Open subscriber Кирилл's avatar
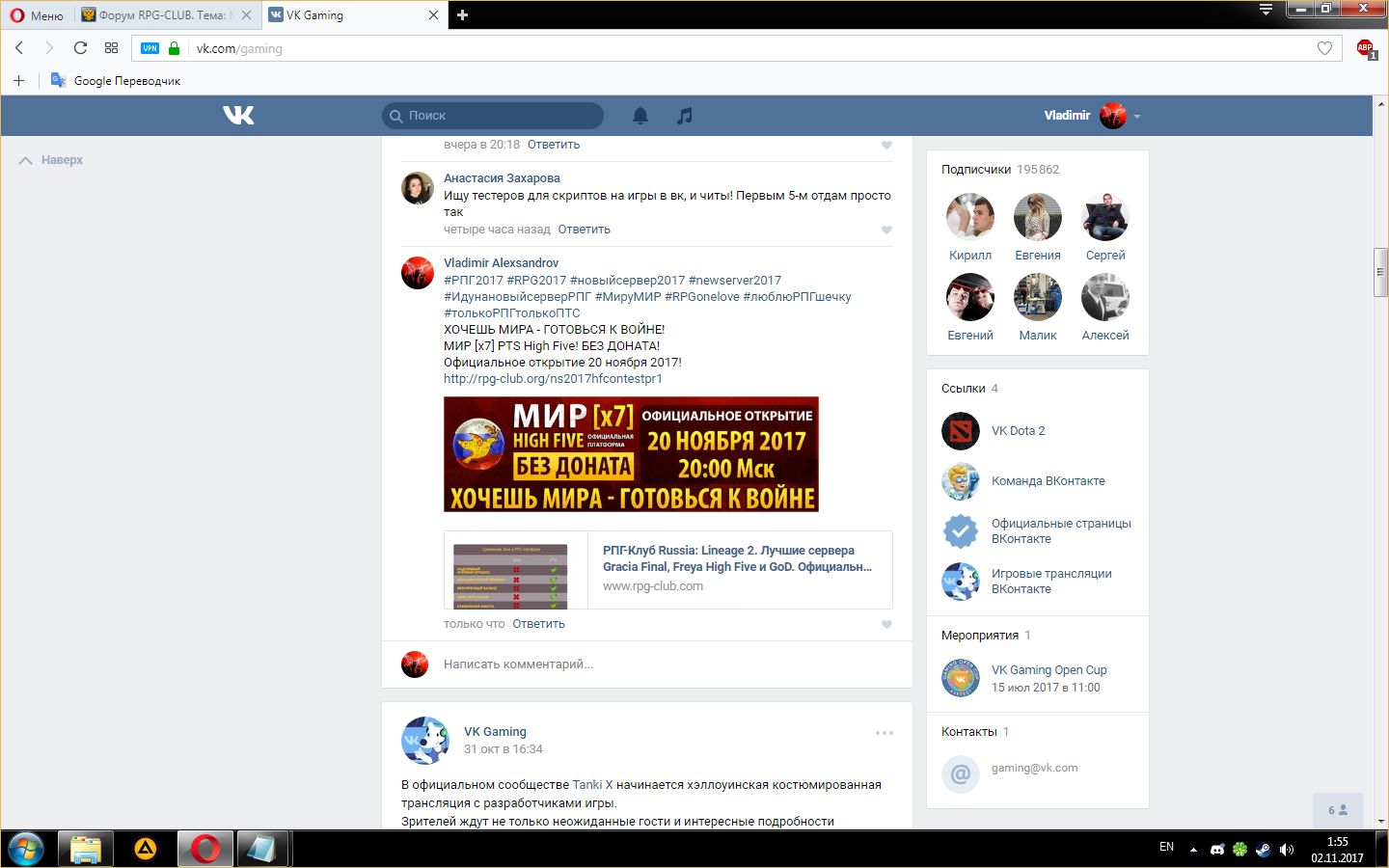Screen dimensions: 1389x868 tap(970, 216)
